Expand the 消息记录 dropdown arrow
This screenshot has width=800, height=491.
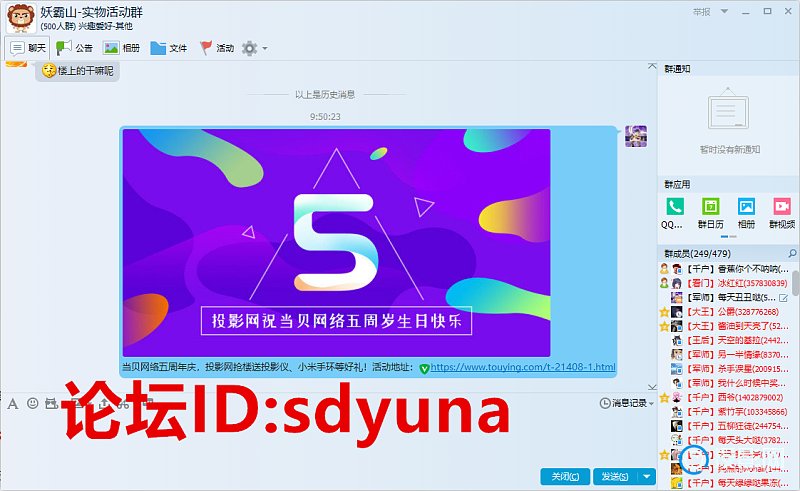(652, 404)
